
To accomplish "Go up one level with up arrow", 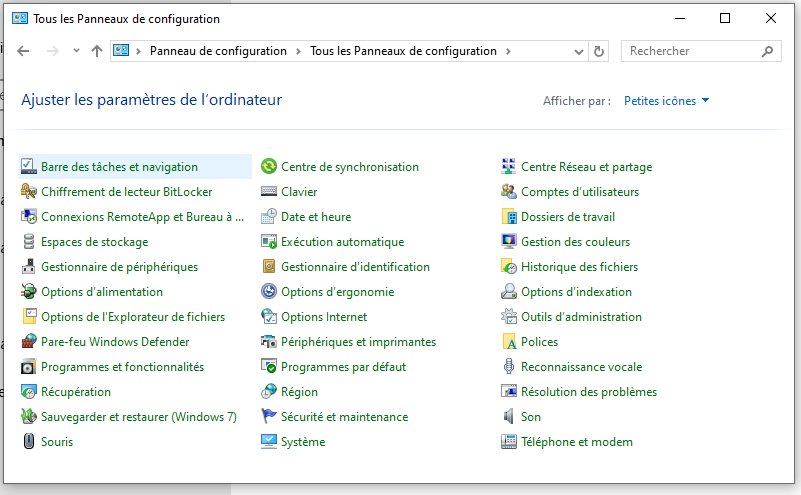I will point(97,51).
